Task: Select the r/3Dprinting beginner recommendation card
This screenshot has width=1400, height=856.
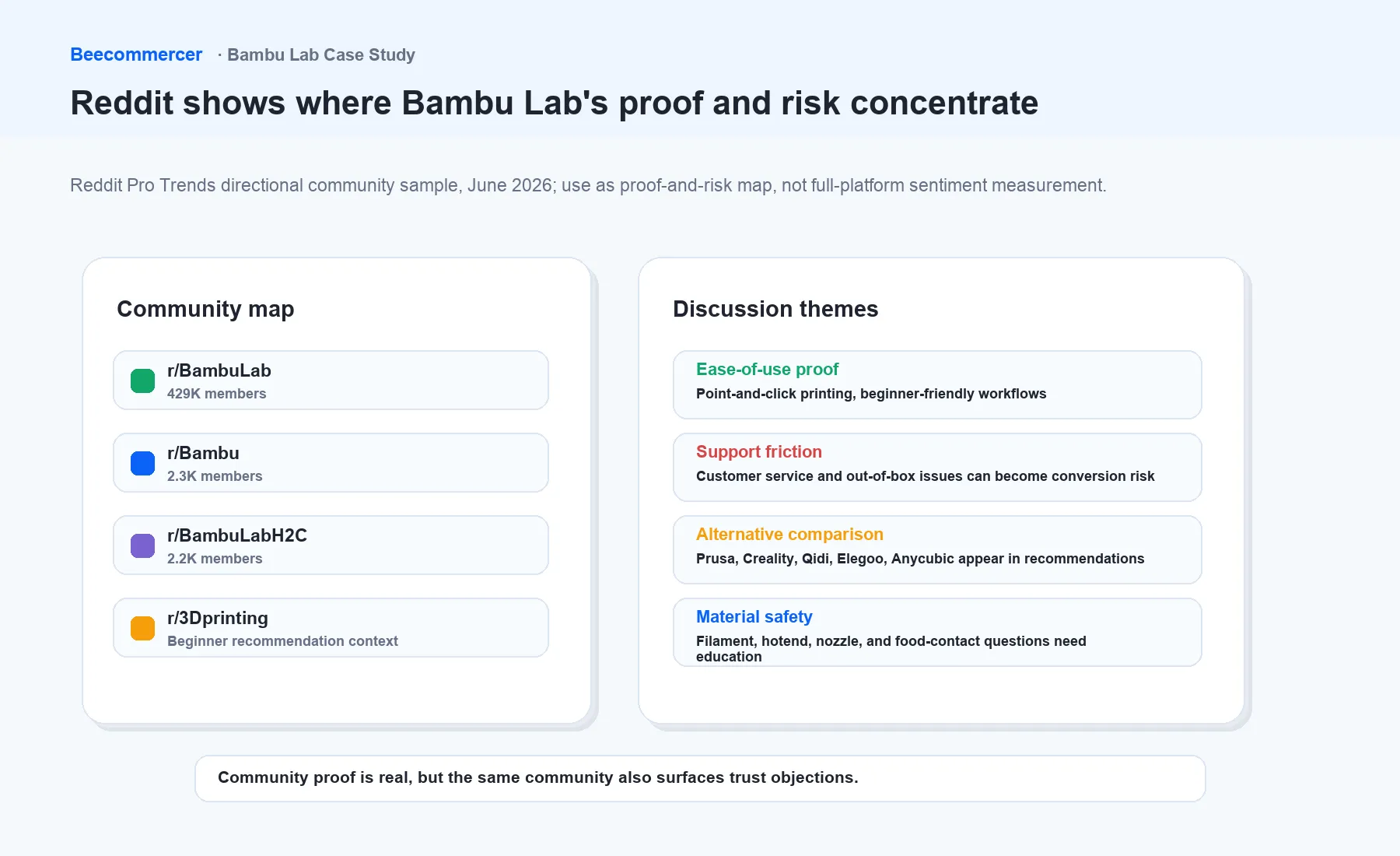Action: pyautogui.click(x=331, y=628)
